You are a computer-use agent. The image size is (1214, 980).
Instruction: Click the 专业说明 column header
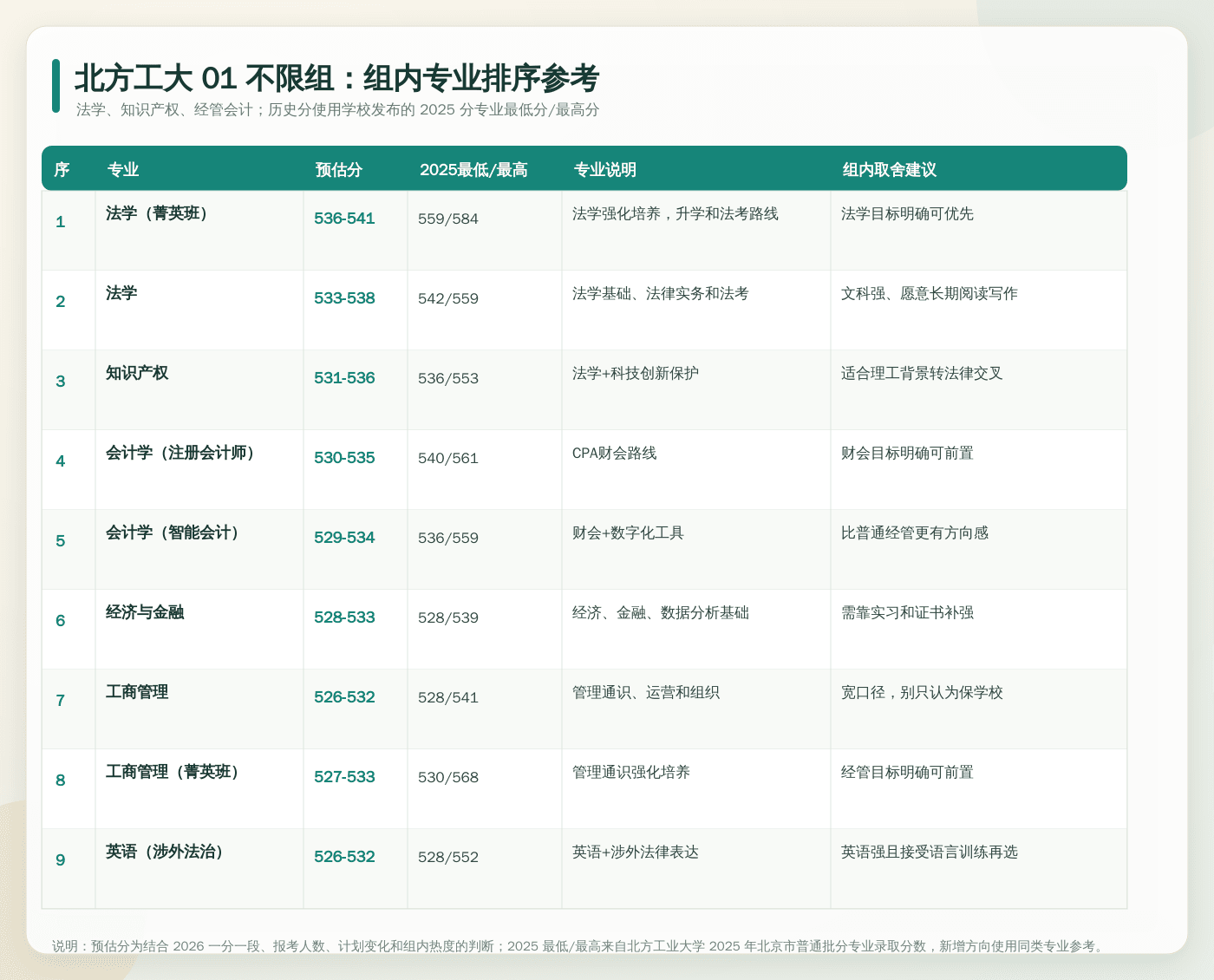point(605,170)
